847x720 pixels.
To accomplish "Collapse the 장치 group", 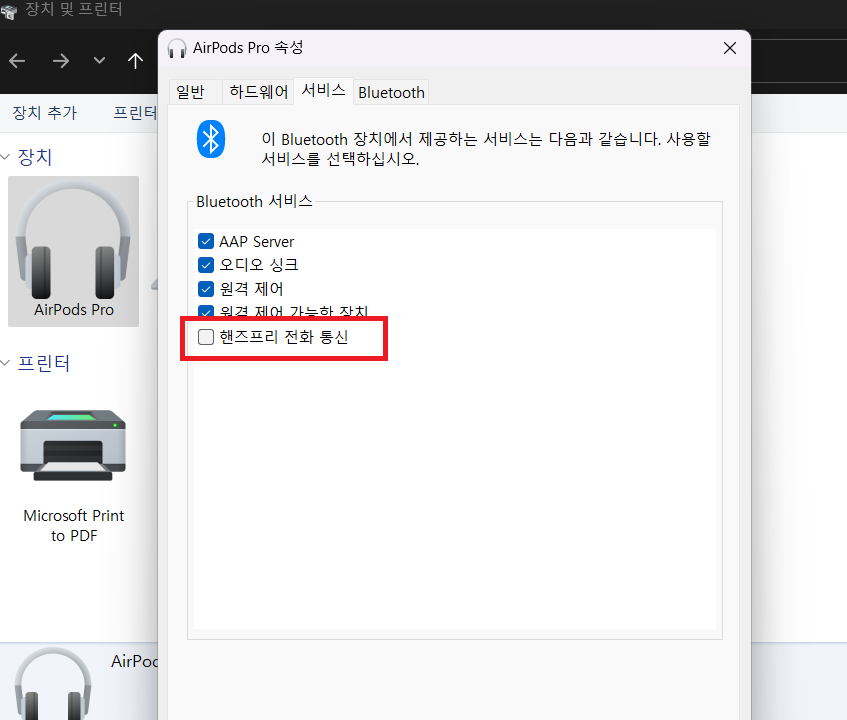I will pos(5,157).
